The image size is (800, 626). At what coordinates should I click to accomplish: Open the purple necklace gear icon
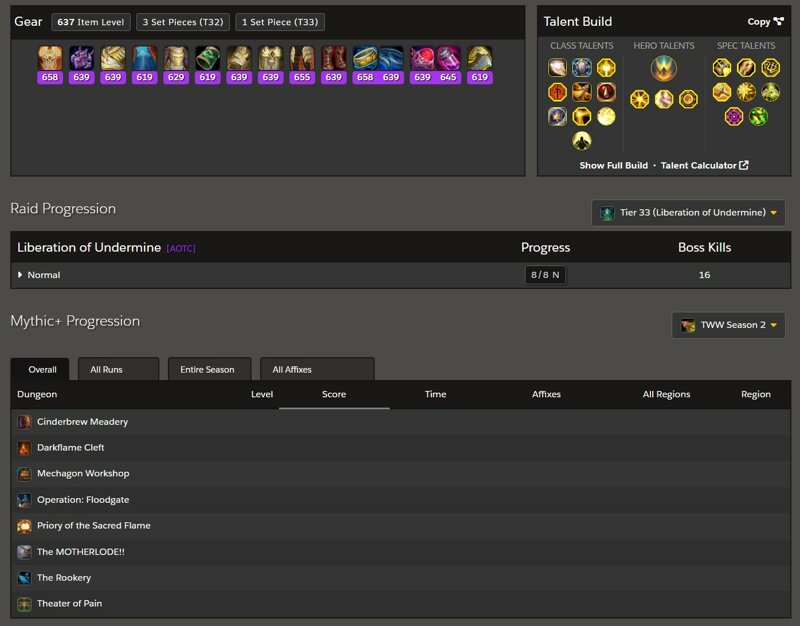[82, 58]
